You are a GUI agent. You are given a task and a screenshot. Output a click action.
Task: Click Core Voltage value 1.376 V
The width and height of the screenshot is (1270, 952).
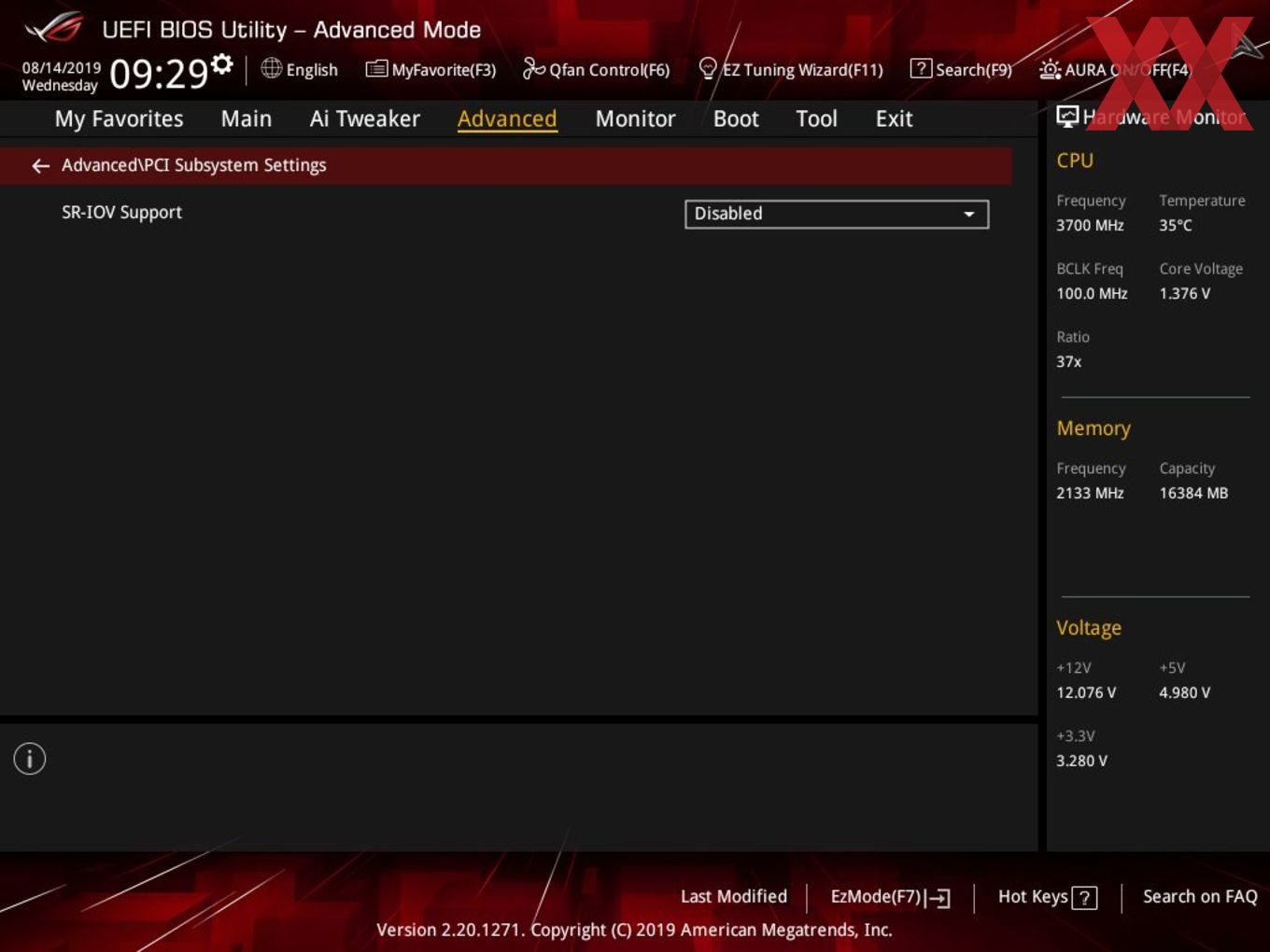pyautogui.click(x=1185, y=293)
